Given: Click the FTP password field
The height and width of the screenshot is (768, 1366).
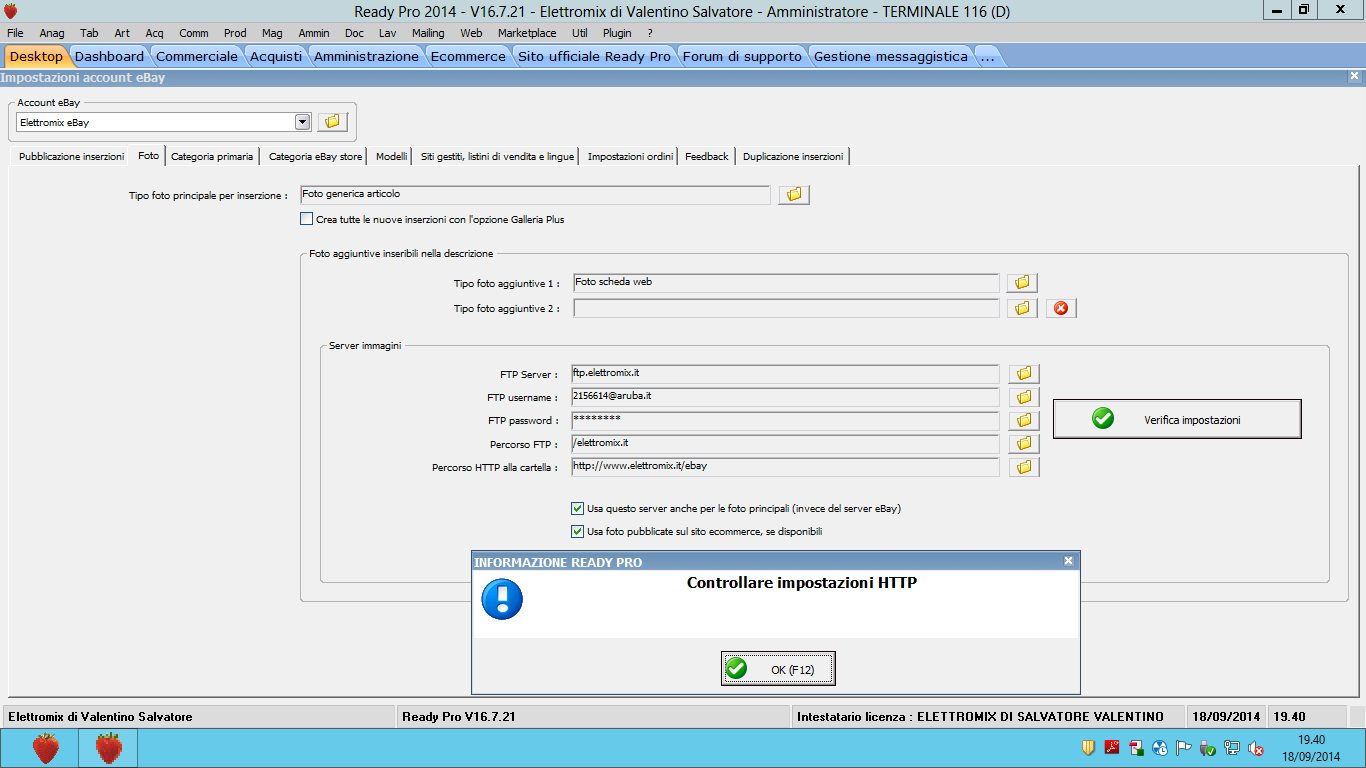Looking at the screenshot, I should [x=785, y=421].
